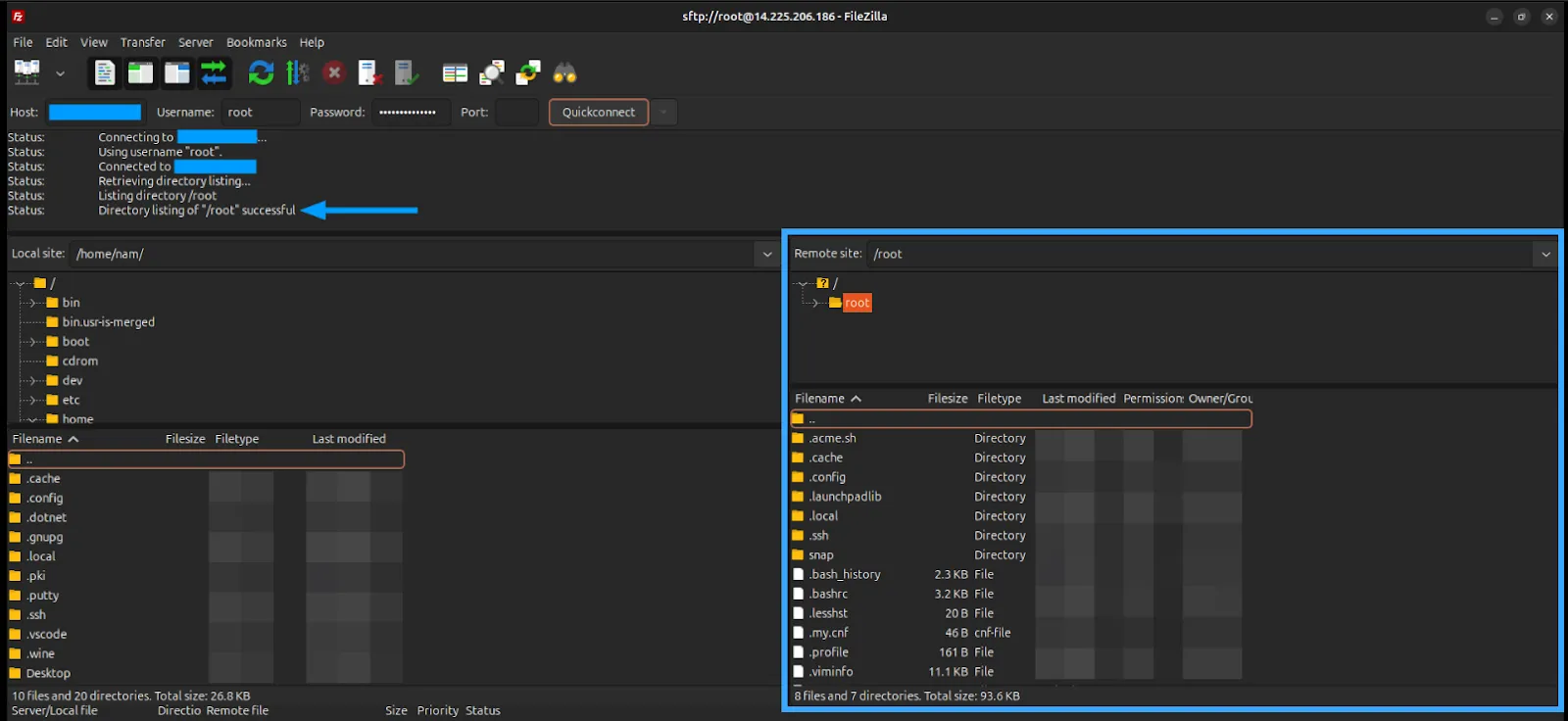Select the .bashrc file name

[x=829, y=594]
